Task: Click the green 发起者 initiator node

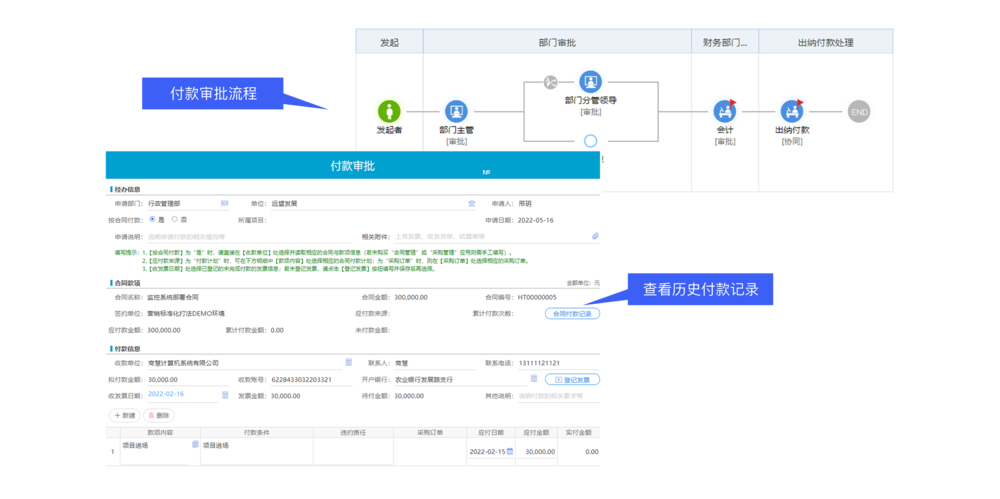Action: click(389, 112)
